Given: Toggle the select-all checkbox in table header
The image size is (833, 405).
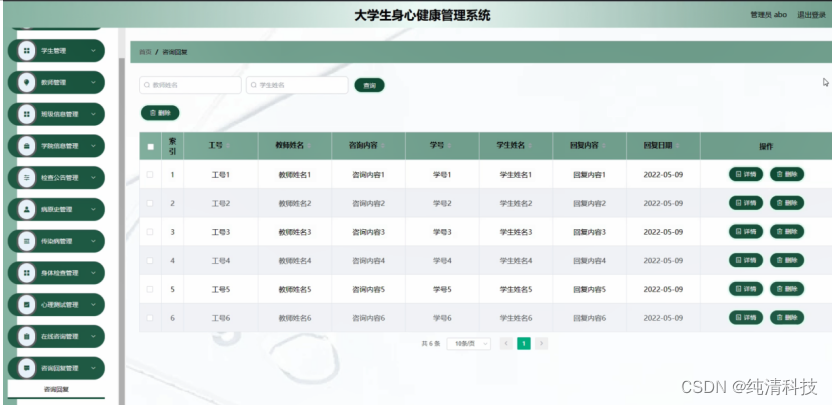Looking at the screenshot, I should click(x=150, y=147).
